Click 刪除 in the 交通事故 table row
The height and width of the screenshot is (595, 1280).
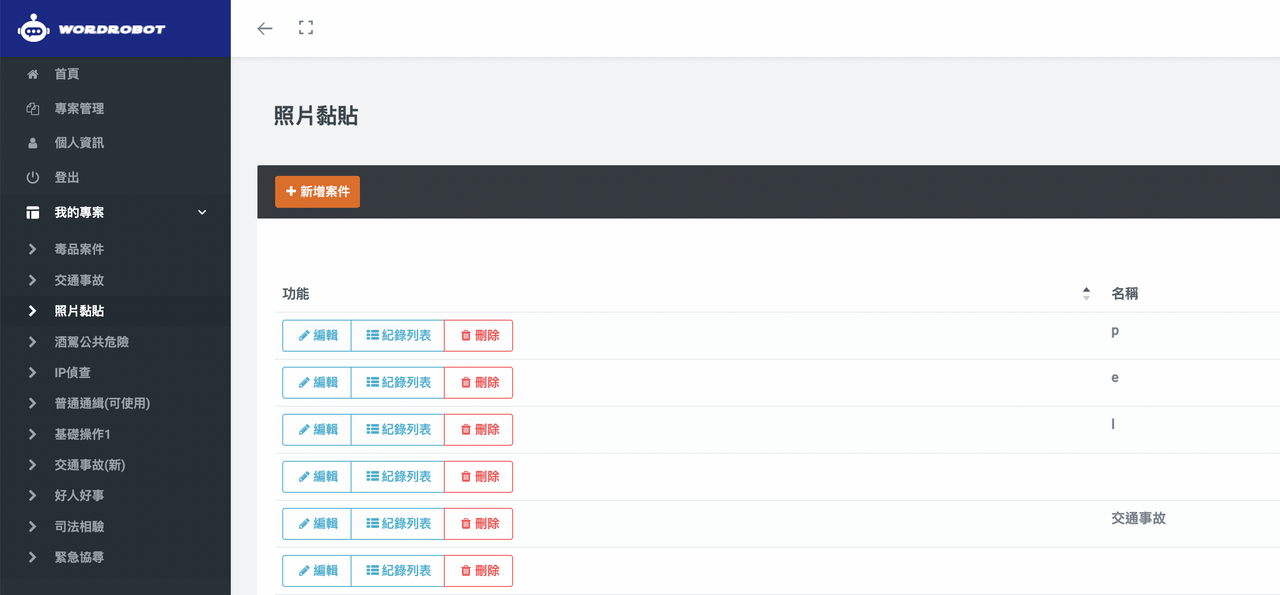479,524
